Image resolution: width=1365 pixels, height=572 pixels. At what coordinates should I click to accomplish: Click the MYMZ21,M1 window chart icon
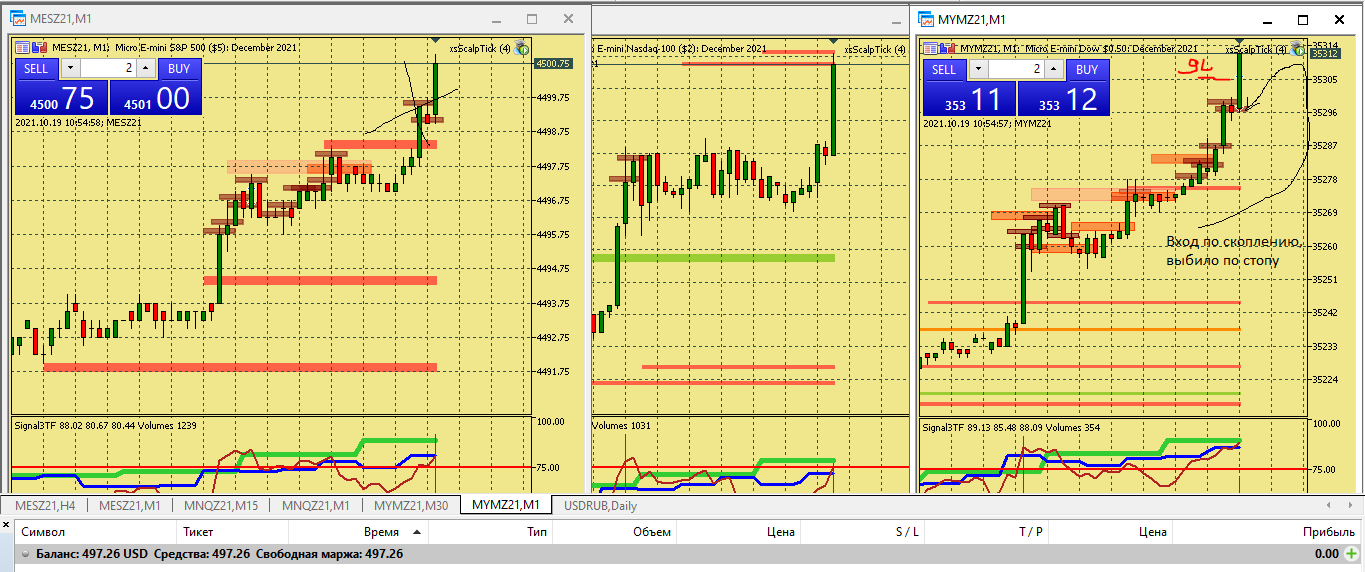point(925,19)
